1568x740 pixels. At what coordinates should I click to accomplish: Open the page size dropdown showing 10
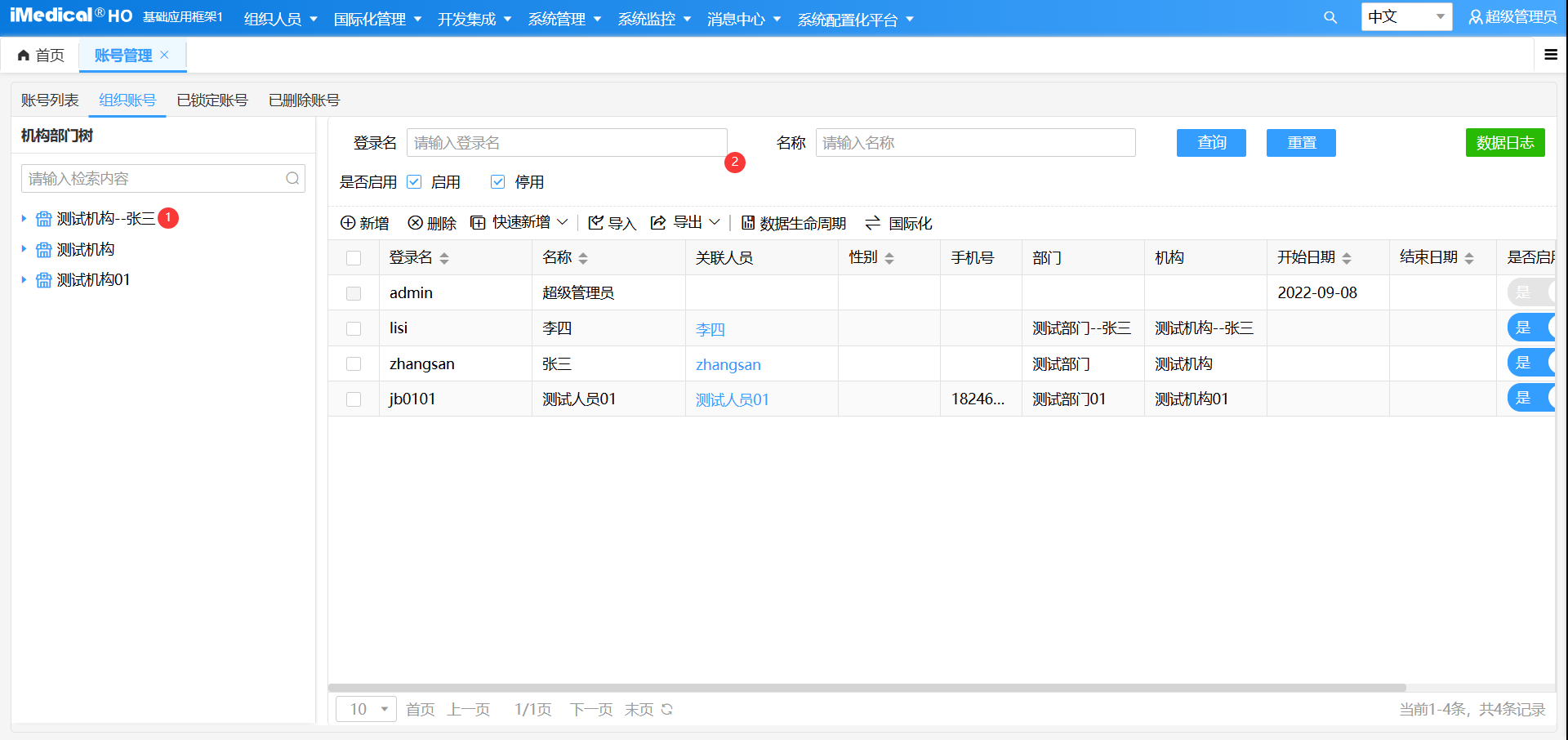click(x=366, y=709)
